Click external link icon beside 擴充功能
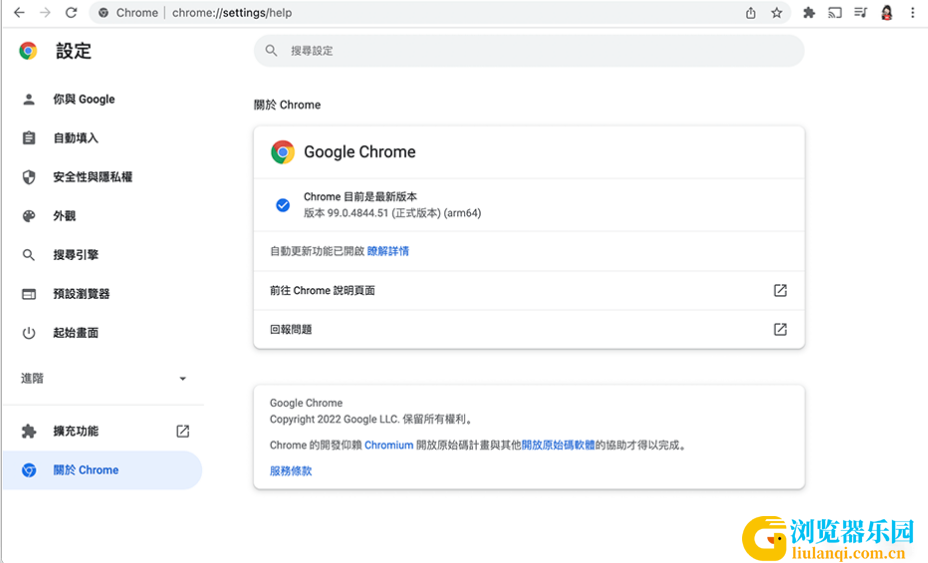Image resolution: width=928 pixels, height=563 pixels. [183, 431]
